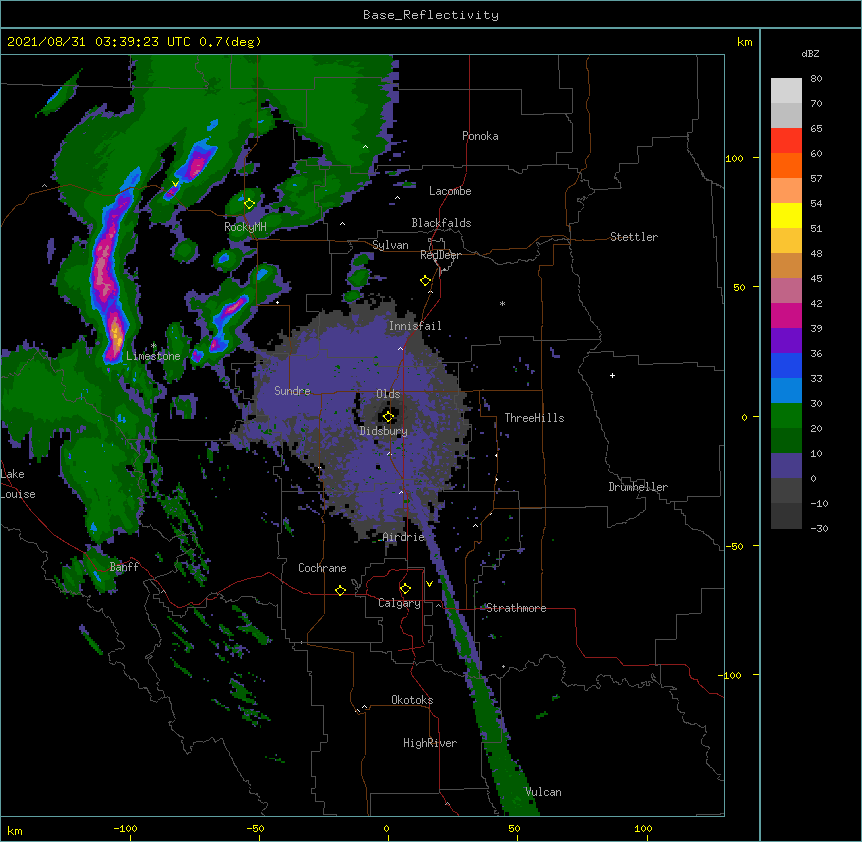Click the yellow diamond marker beside RockyMH
Image resolution: width=862 pixels, height=842 pixels.
pyautogui.click(x=249, y=204)
